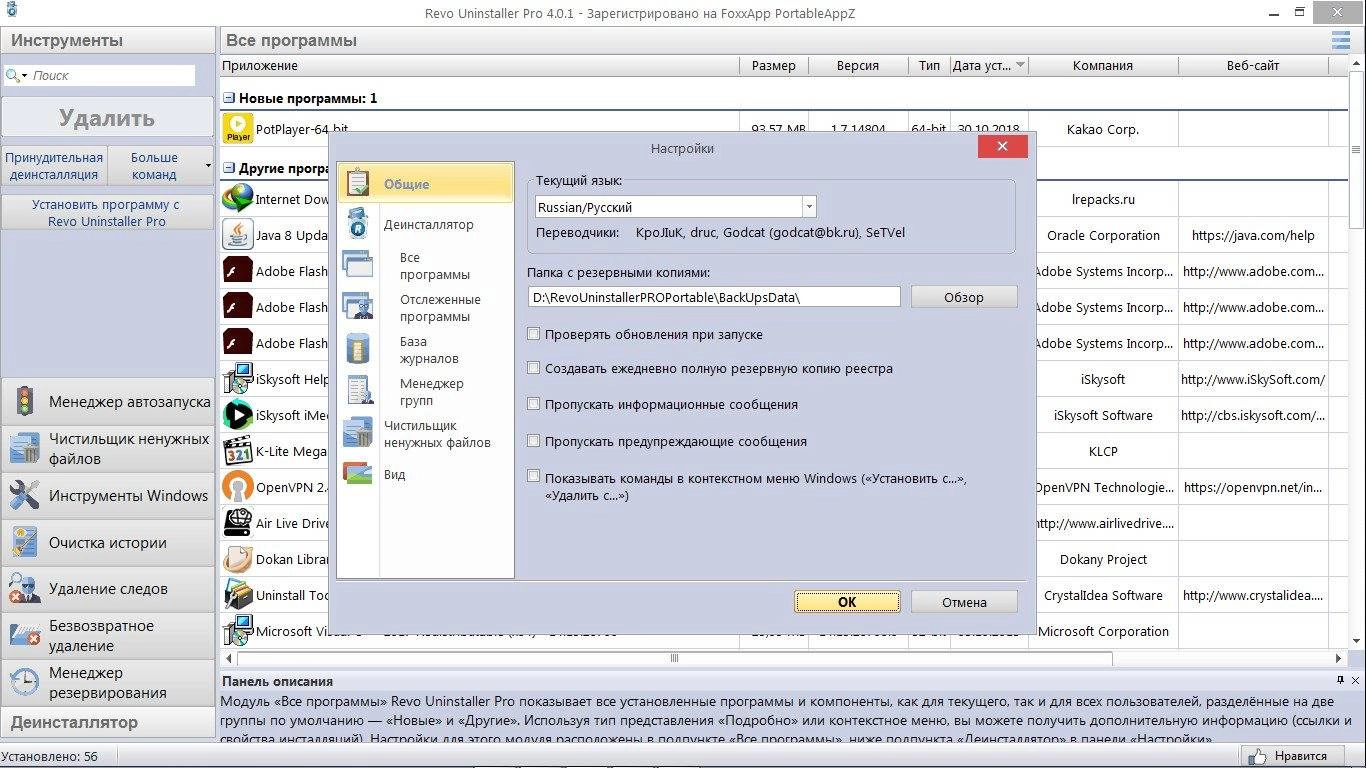Click the backup folder path field
The height and width of the screenshot is (768, 1366).
[714, 297]
